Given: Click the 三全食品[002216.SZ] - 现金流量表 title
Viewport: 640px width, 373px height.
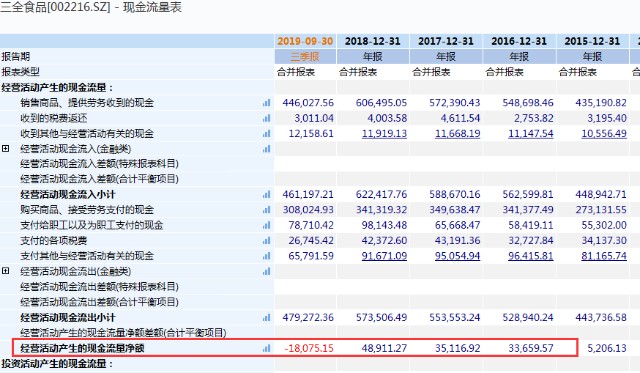Looking at the screenshot, I should (91, 7).
